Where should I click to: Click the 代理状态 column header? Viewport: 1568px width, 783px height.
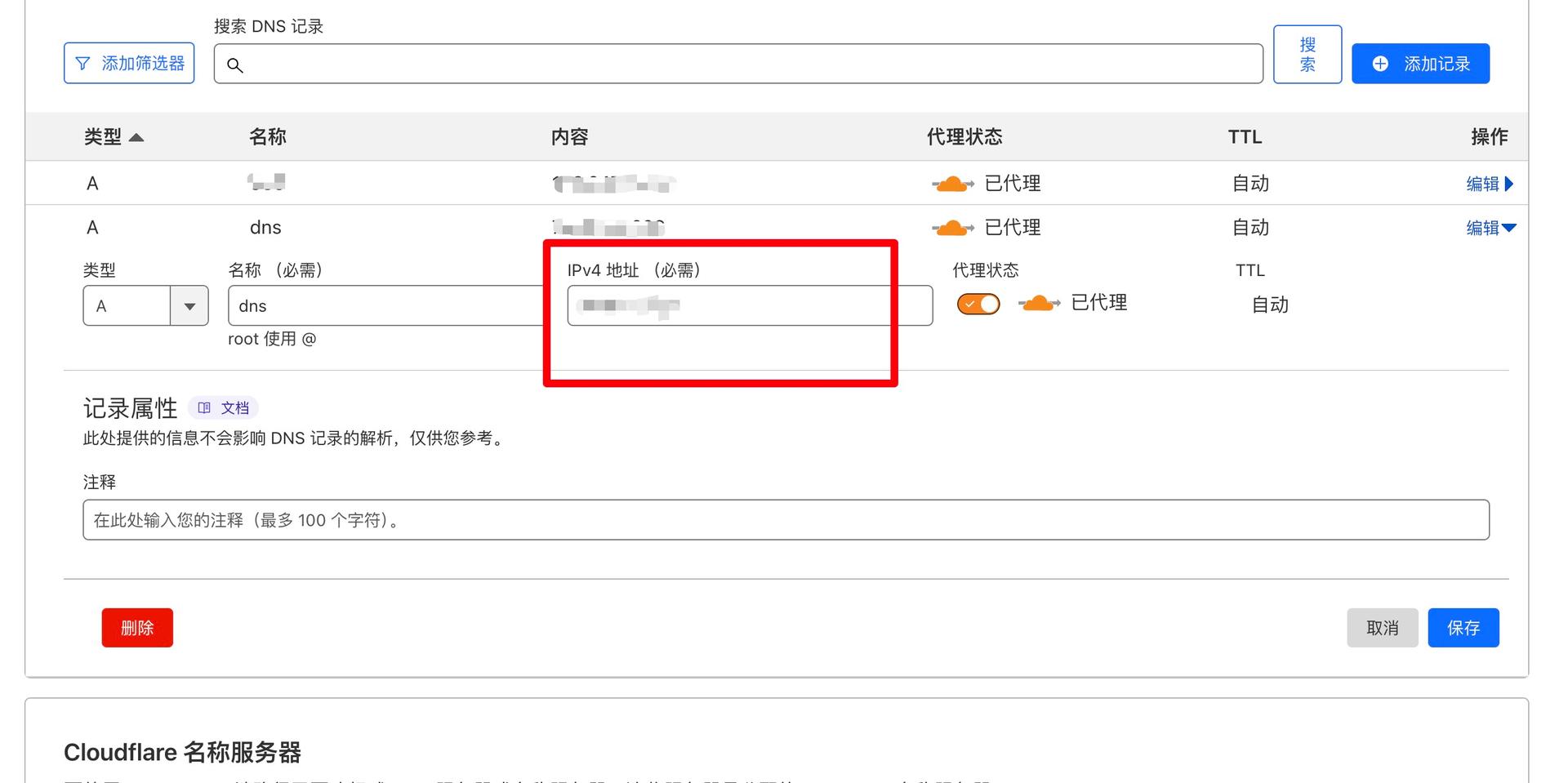click(x=964, y=136)
